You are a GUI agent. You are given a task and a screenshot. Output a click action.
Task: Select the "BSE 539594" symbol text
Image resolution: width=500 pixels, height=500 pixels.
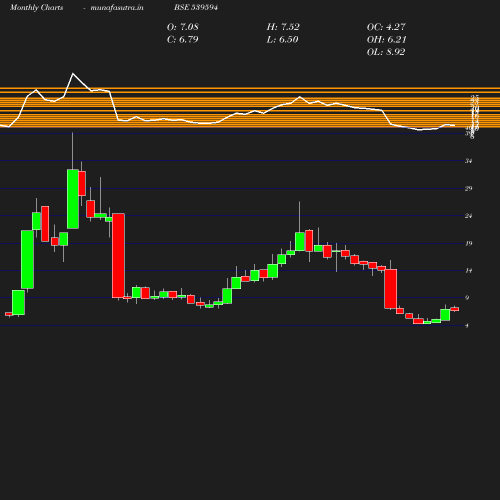[196, 7]
